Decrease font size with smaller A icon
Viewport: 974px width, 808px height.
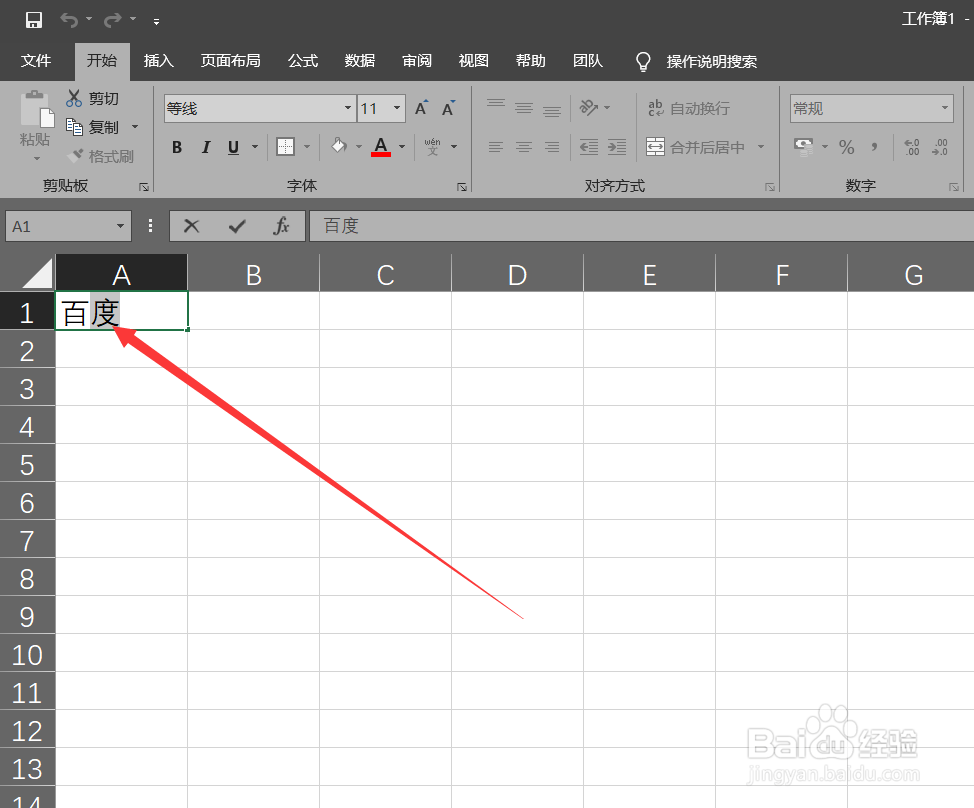tap(448, 109)
